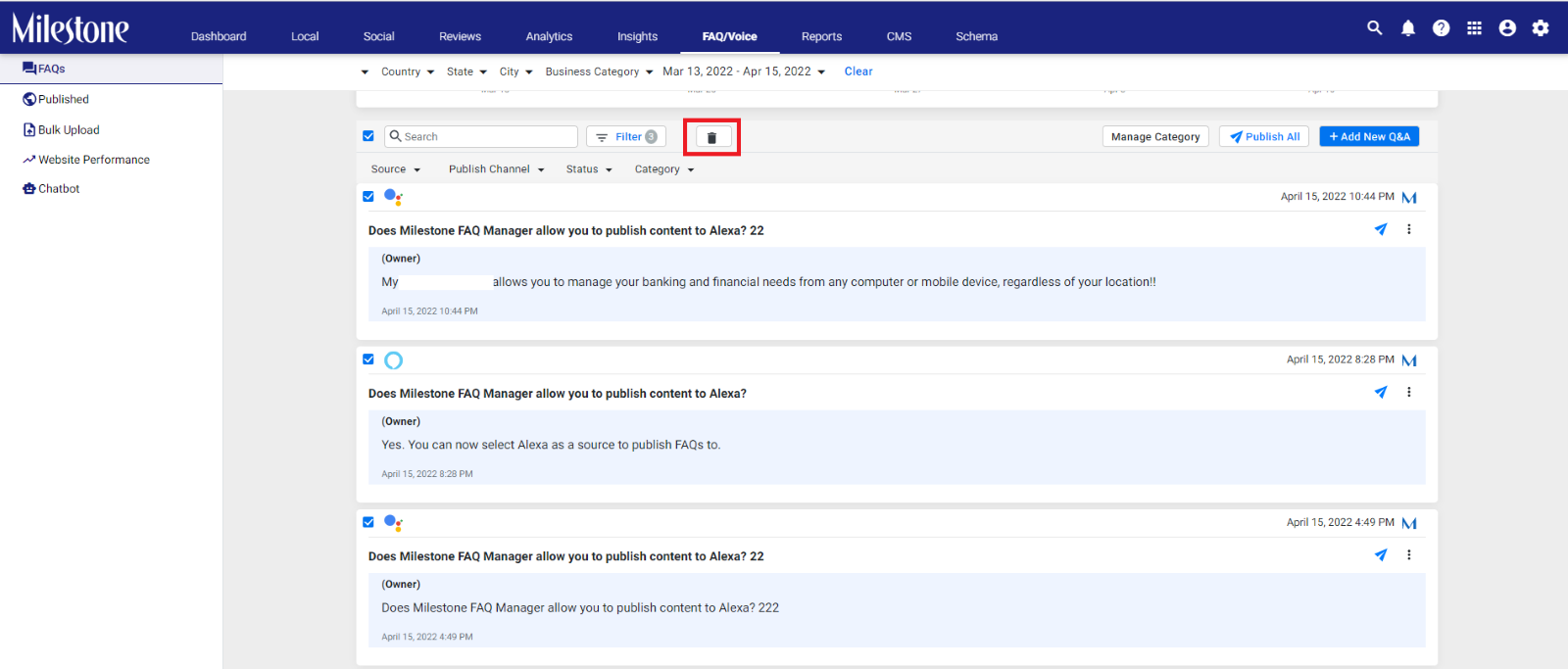Publish the 4:49 PM FAQ with paper plane icon
The height and width of the screenshot is (669, 1568).
1381,554
